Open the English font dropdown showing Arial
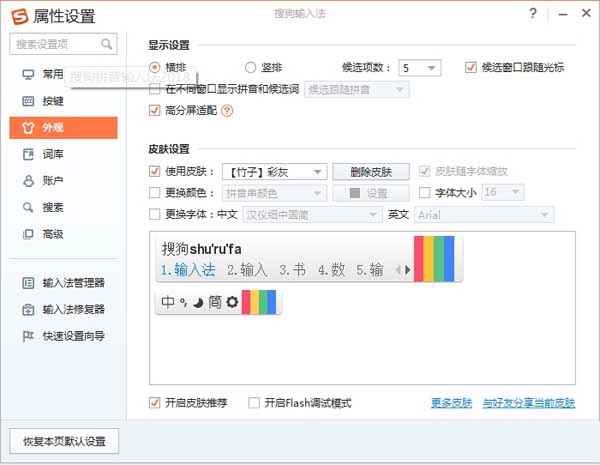Image resolution: width=600 pixels, height=465 pixels. point(484,215)
